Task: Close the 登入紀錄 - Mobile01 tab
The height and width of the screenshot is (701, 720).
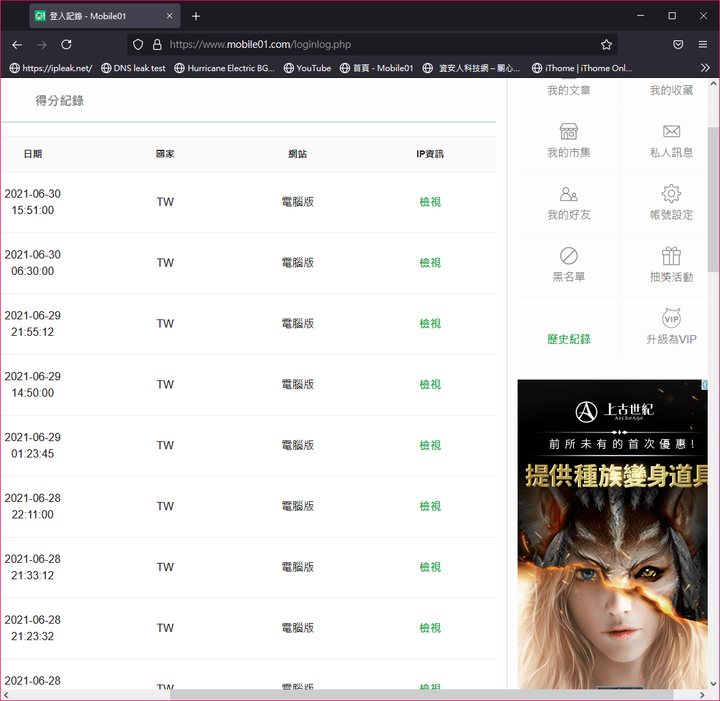Action: coord(169,16)
